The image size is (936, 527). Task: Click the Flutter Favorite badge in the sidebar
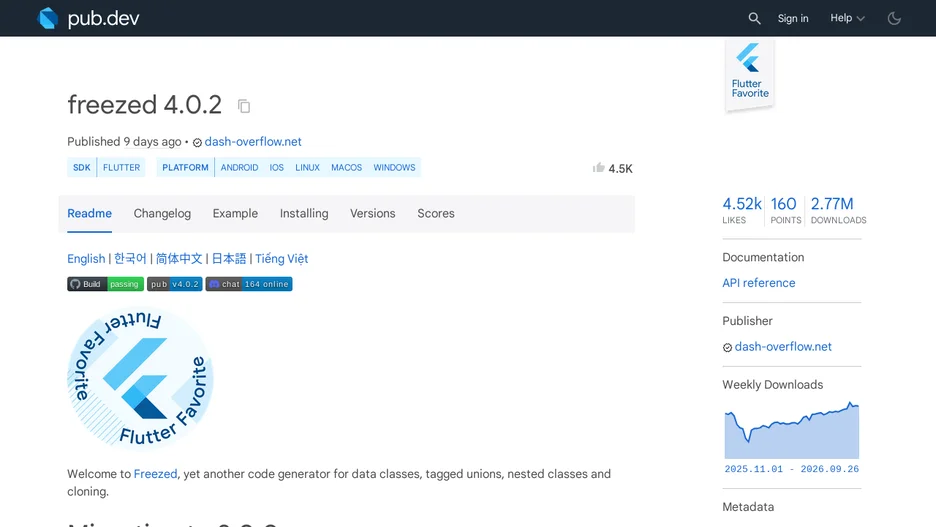coord(750,75)
